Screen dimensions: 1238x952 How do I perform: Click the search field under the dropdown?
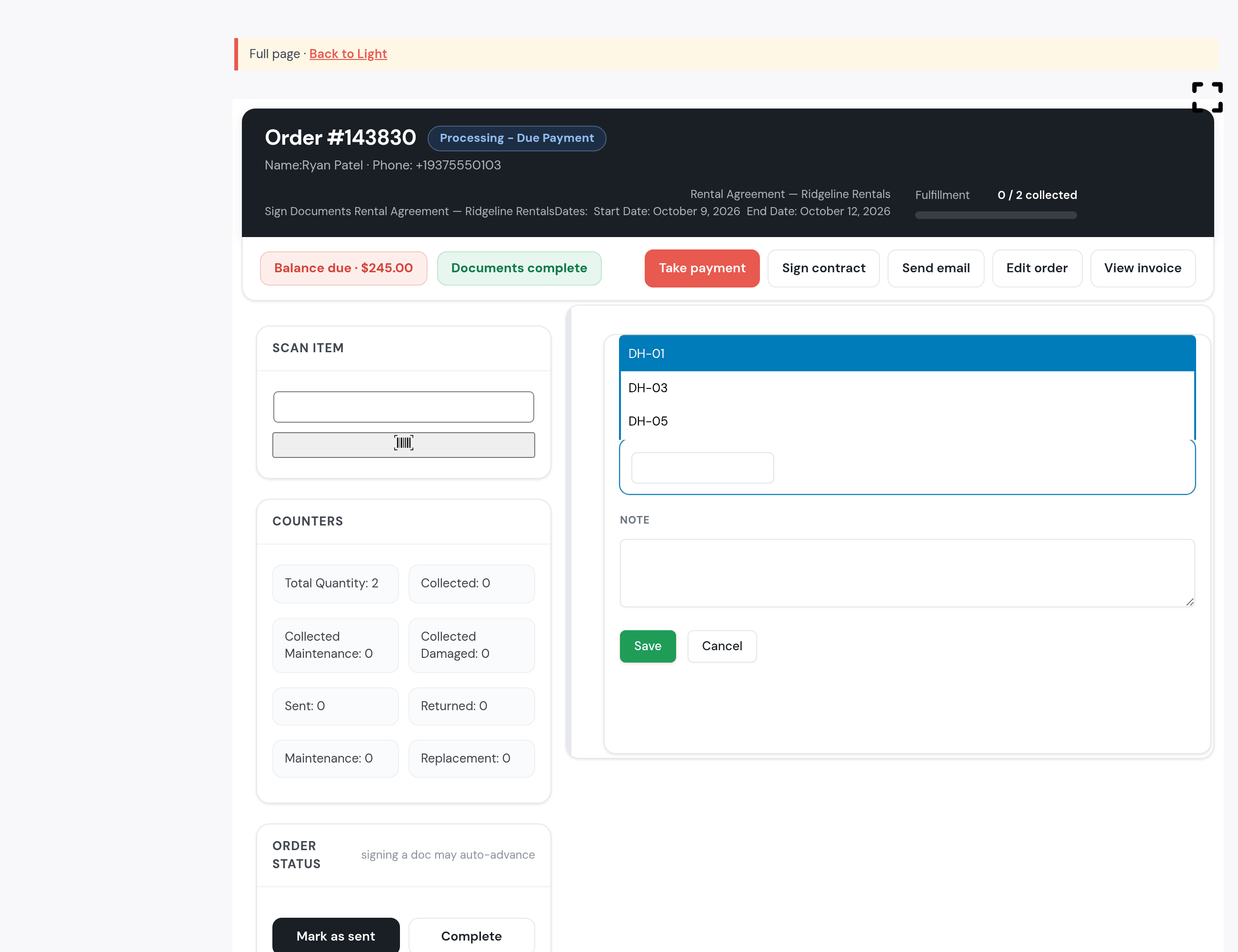(x=702, y=468)
